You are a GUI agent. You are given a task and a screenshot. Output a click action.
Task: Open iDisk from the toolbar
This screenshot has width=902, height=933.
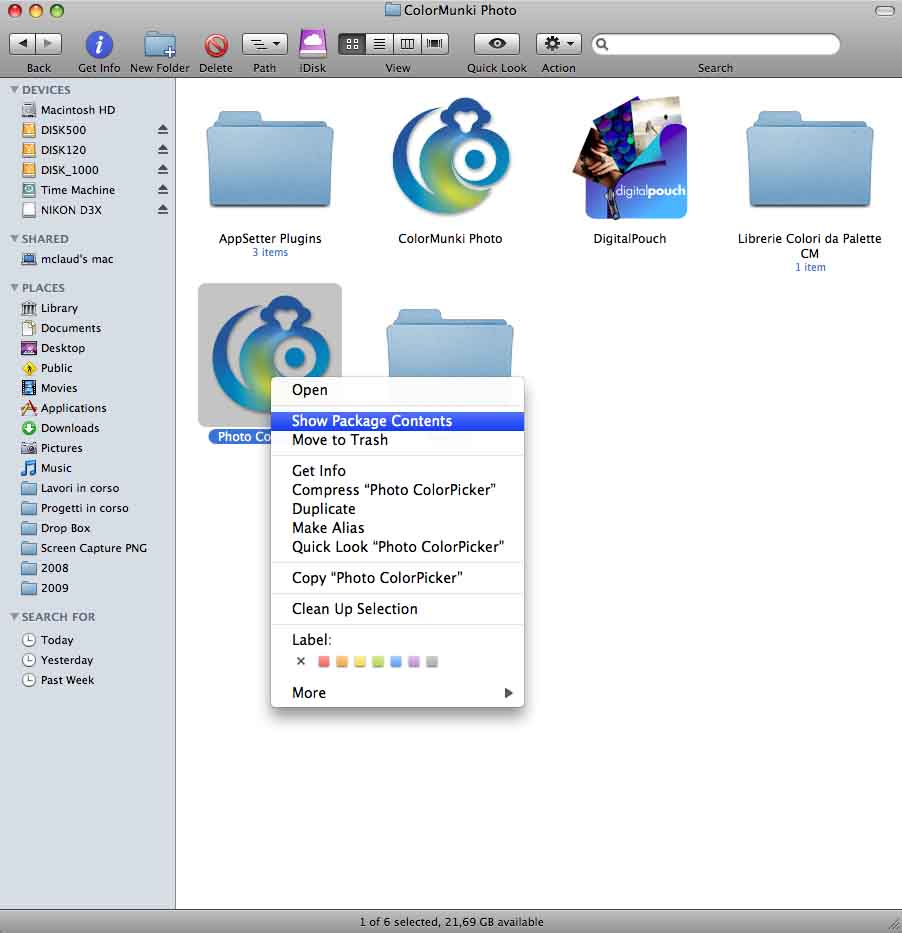coord(312,43)
